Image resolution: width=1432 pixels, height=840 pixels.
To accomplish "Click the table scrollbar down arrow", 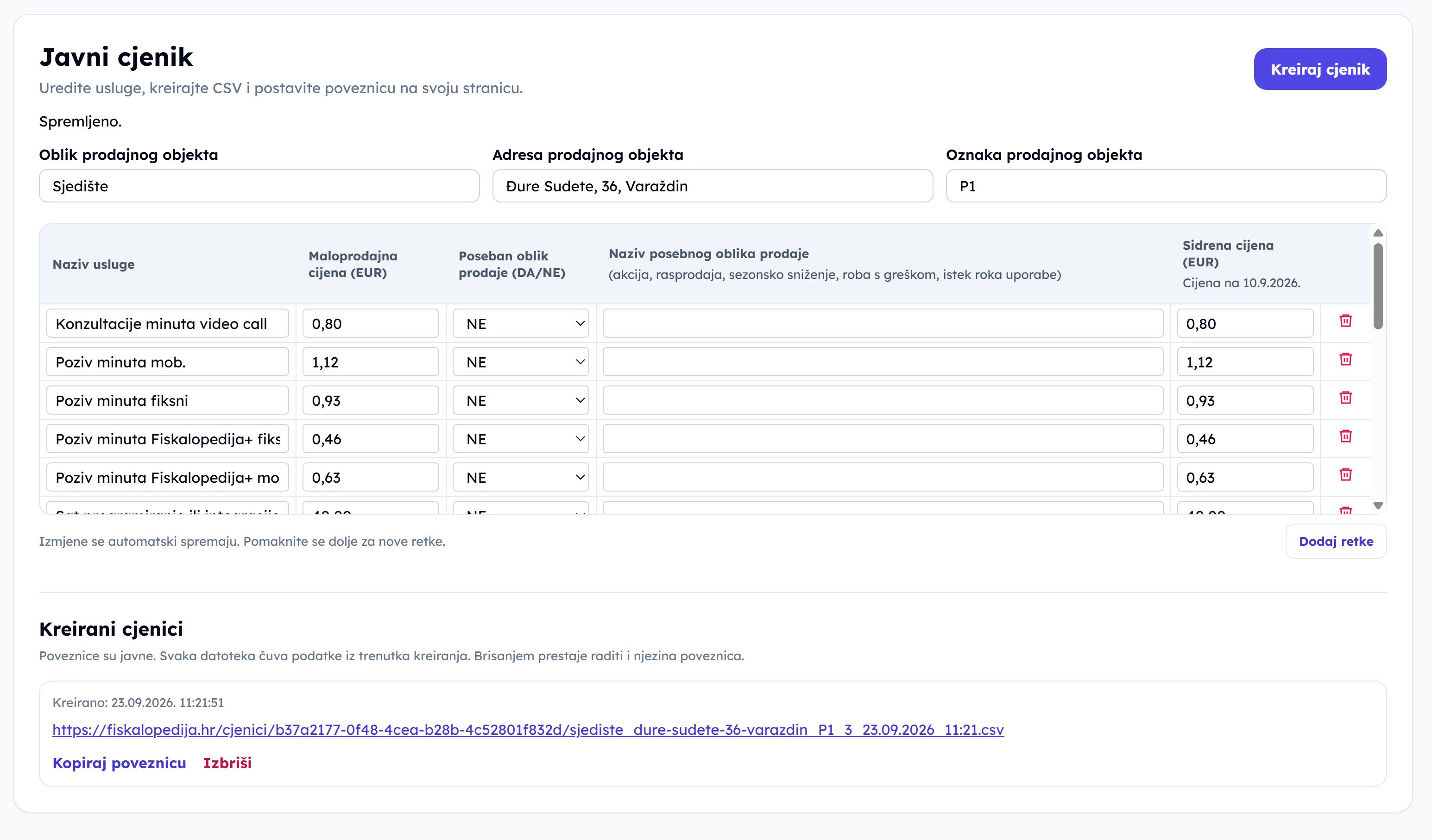I will click(1378, 505).
